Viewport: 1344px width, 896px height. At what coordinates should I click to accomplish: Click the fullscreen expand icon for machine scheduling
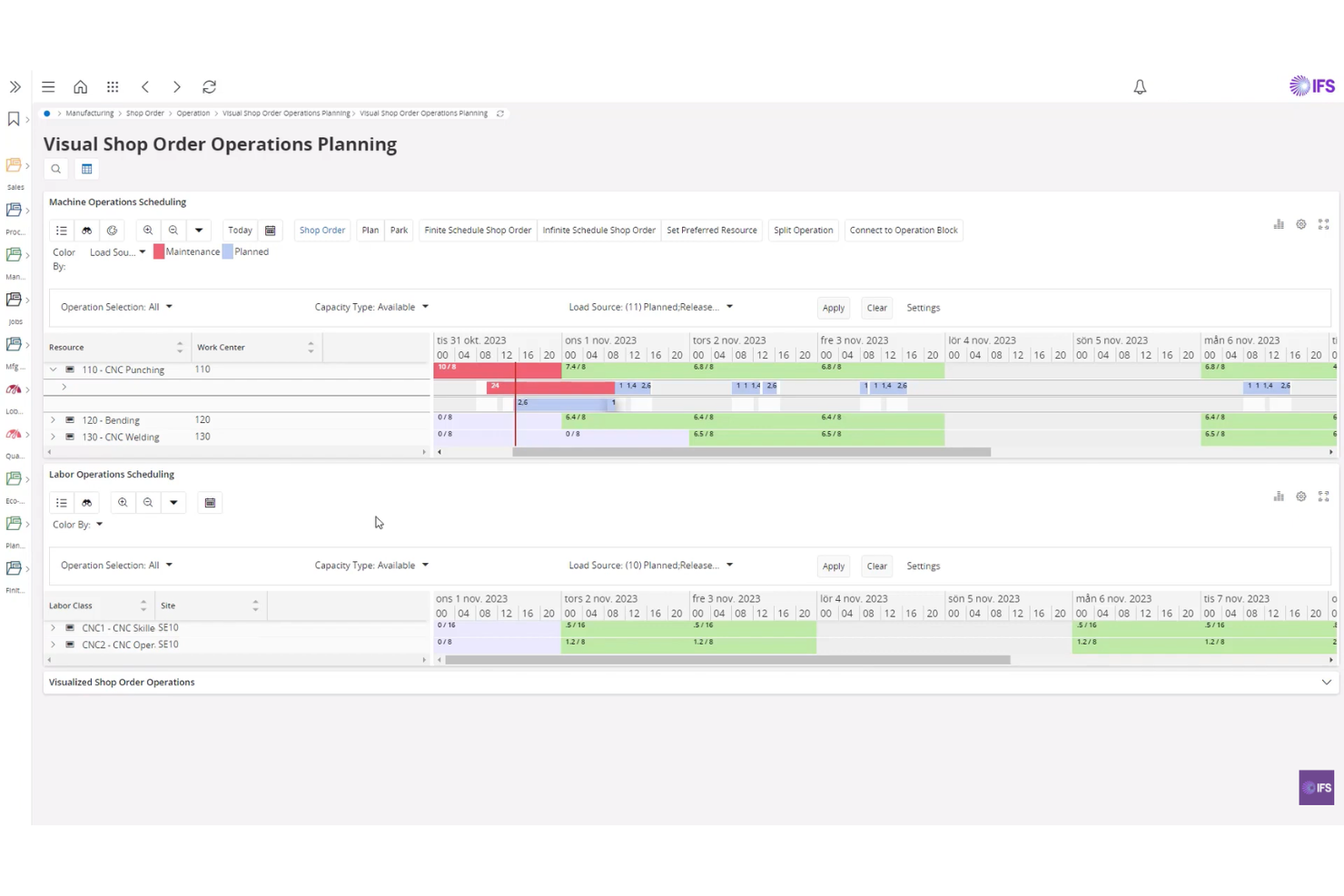click(1323, 224)
